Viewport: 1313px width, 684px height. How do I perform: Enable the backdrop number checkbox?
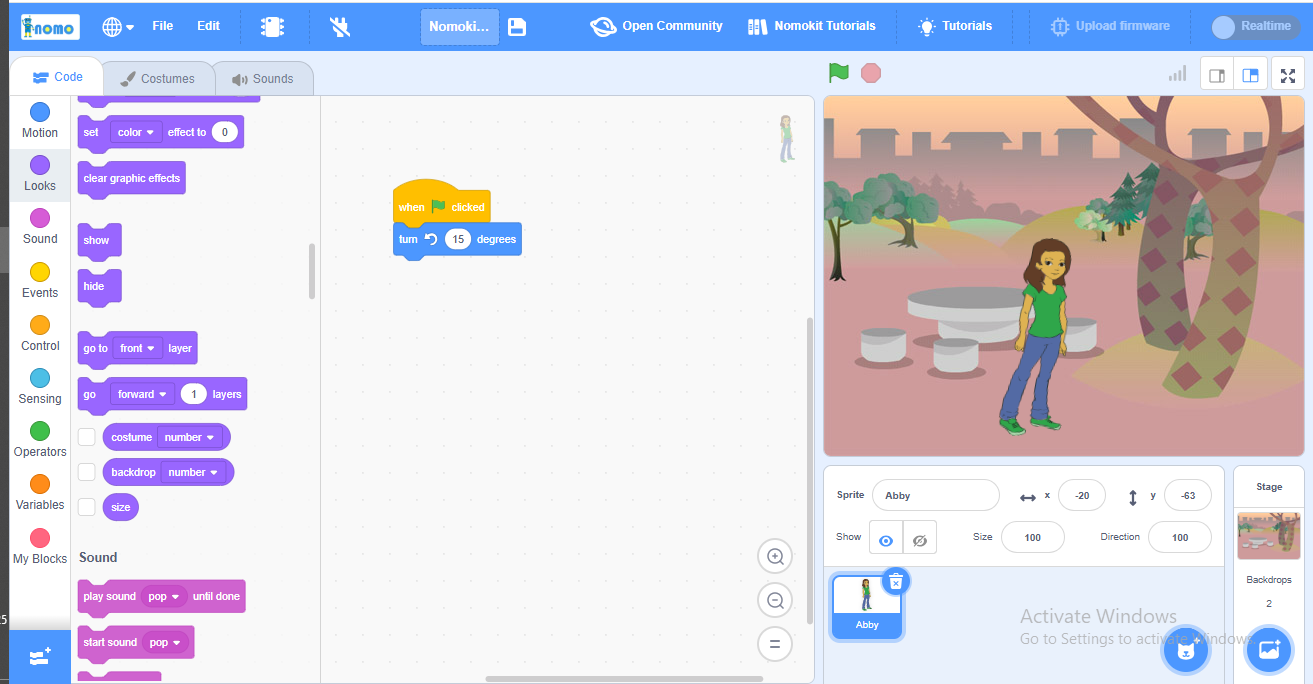[87, 472]
